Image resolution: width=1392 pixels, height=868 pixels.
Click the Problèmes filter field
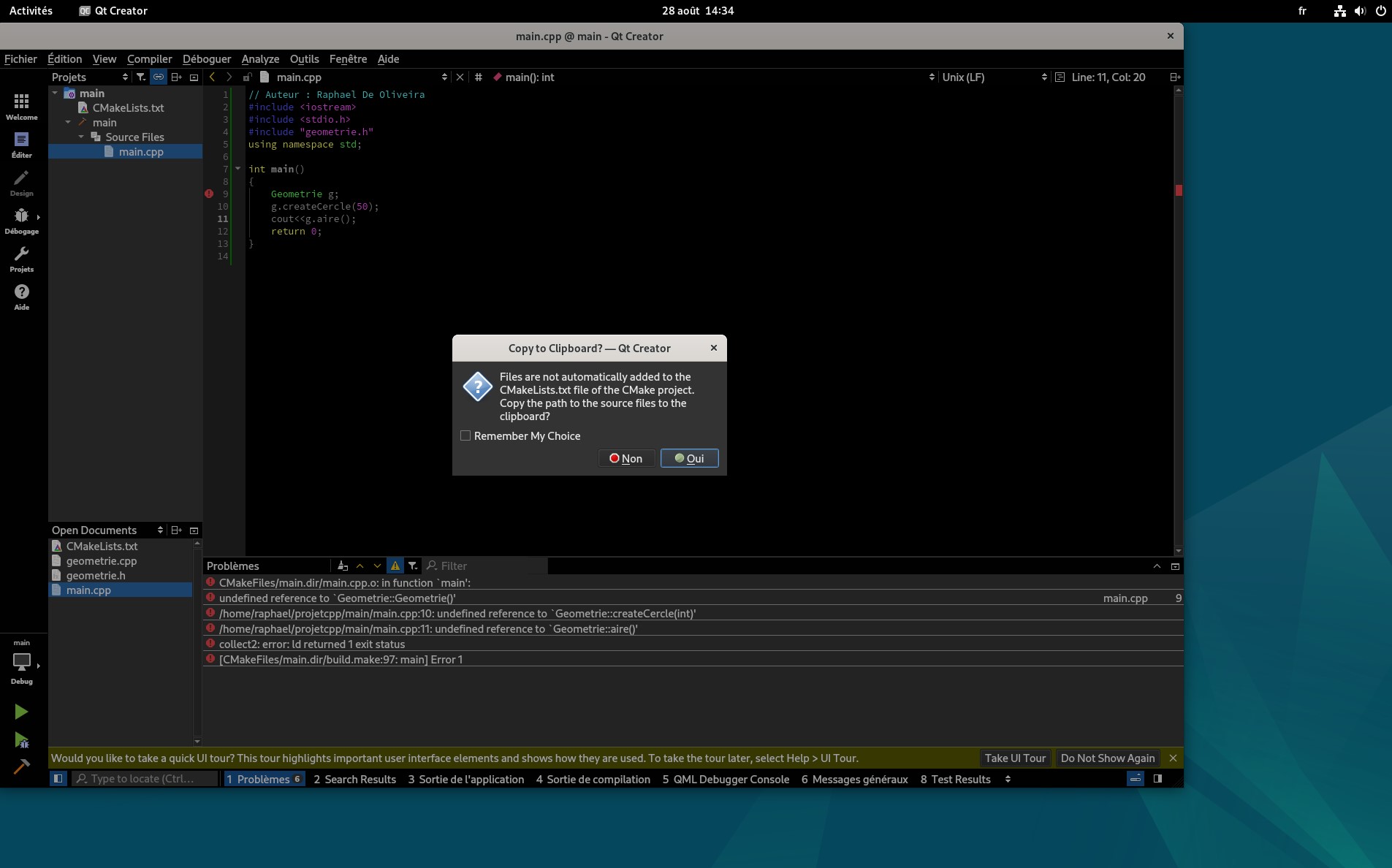(x=486, y=566)
